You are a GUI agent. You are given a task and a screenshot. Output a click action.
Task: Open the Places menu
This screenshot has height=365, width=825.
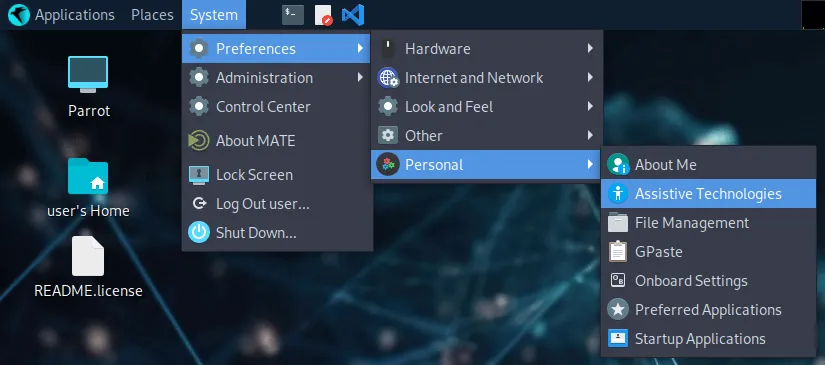click(152, 15)
